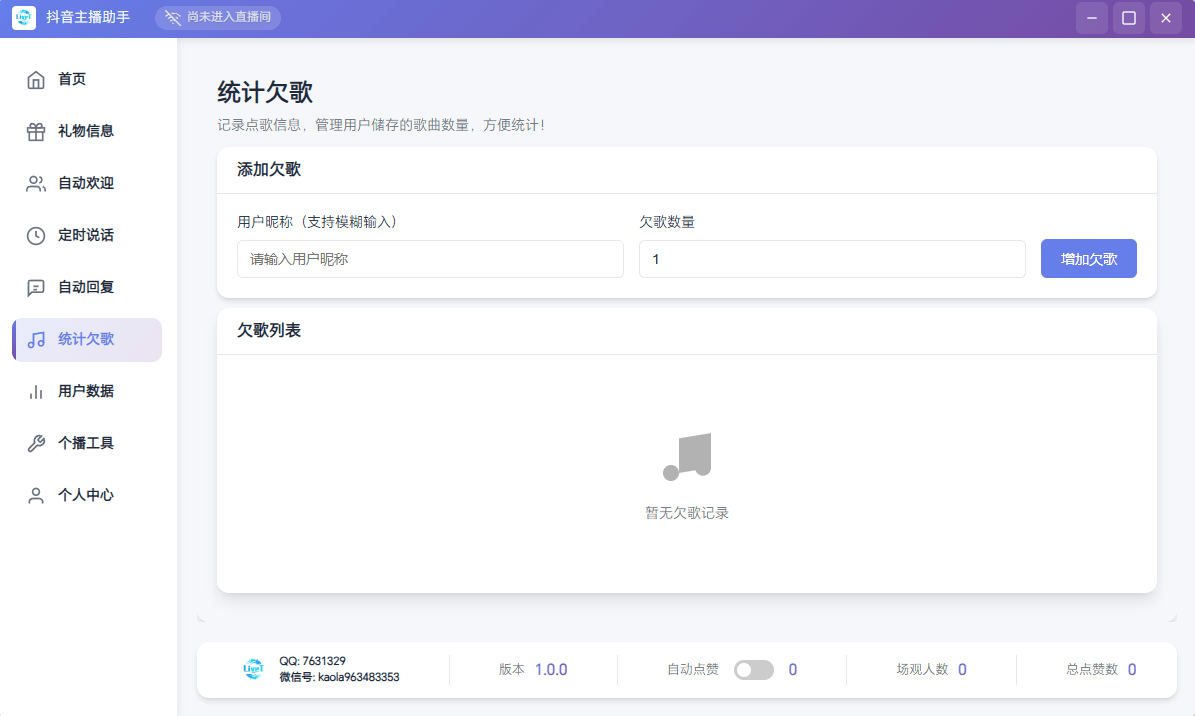Click the app logo in the title bar
The image size is (1195, 716).
coord(23,17)
